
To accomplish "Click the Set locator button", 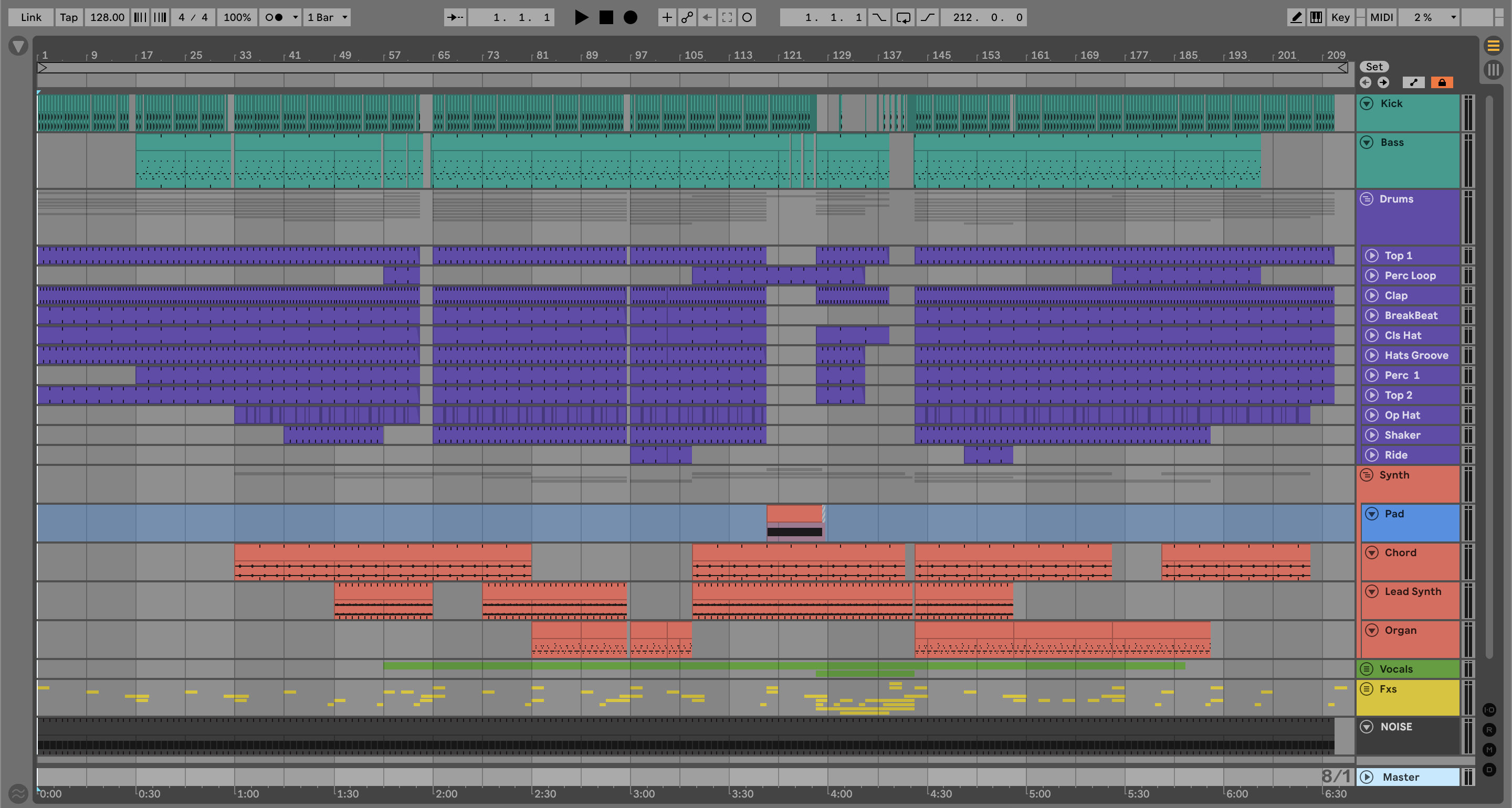I will tap(1373, 66).
